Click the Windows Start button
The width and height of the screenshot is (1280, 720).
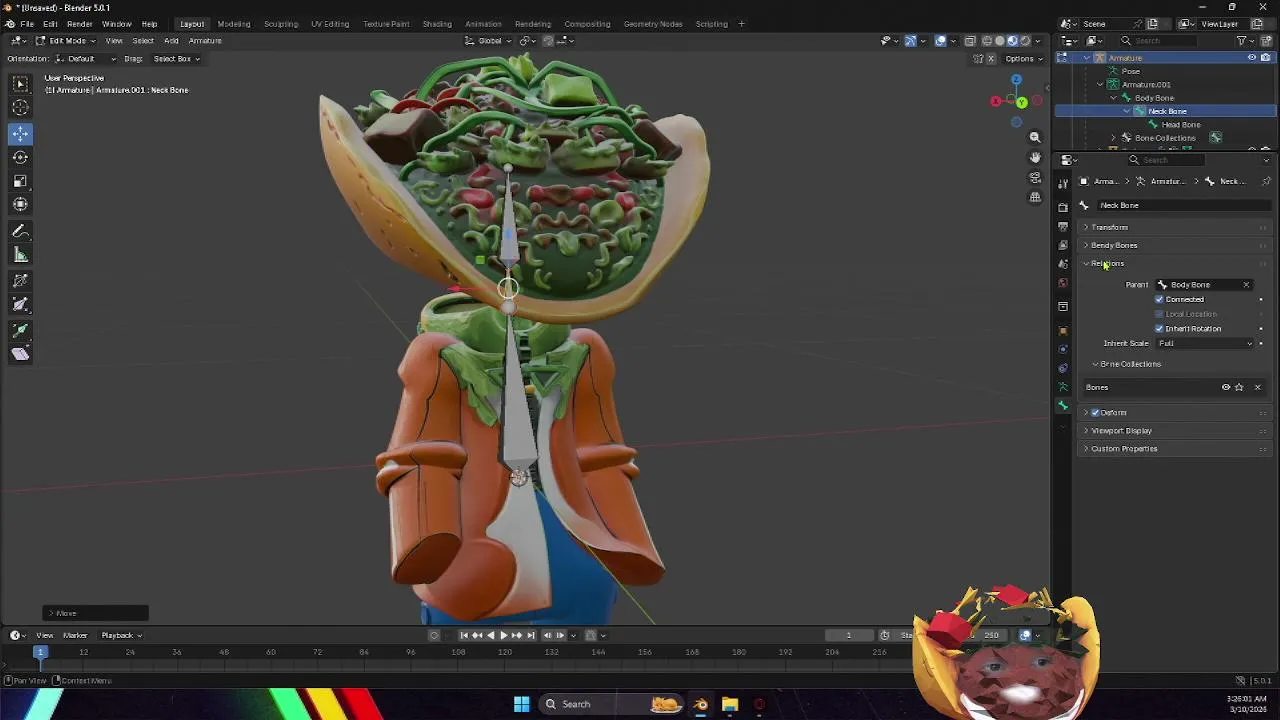[521, 704]
